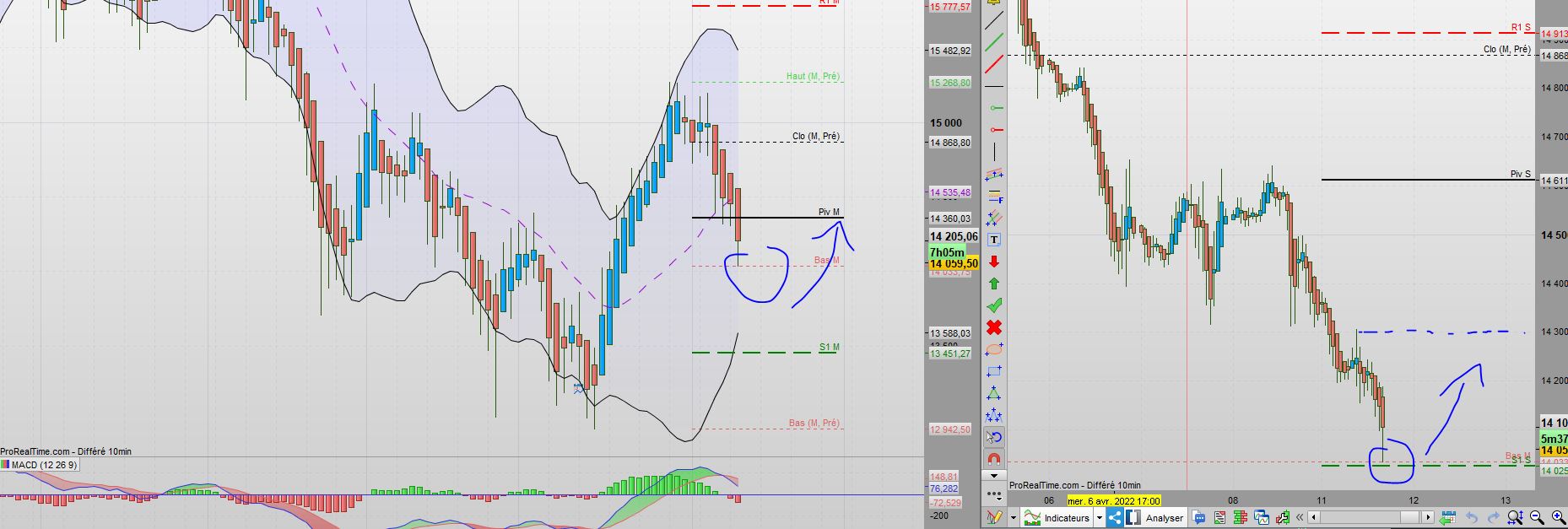Screen dimensions: 1568x529
Task: Click the 12 942,50 price axis label
Action: (x=950, y=429)
